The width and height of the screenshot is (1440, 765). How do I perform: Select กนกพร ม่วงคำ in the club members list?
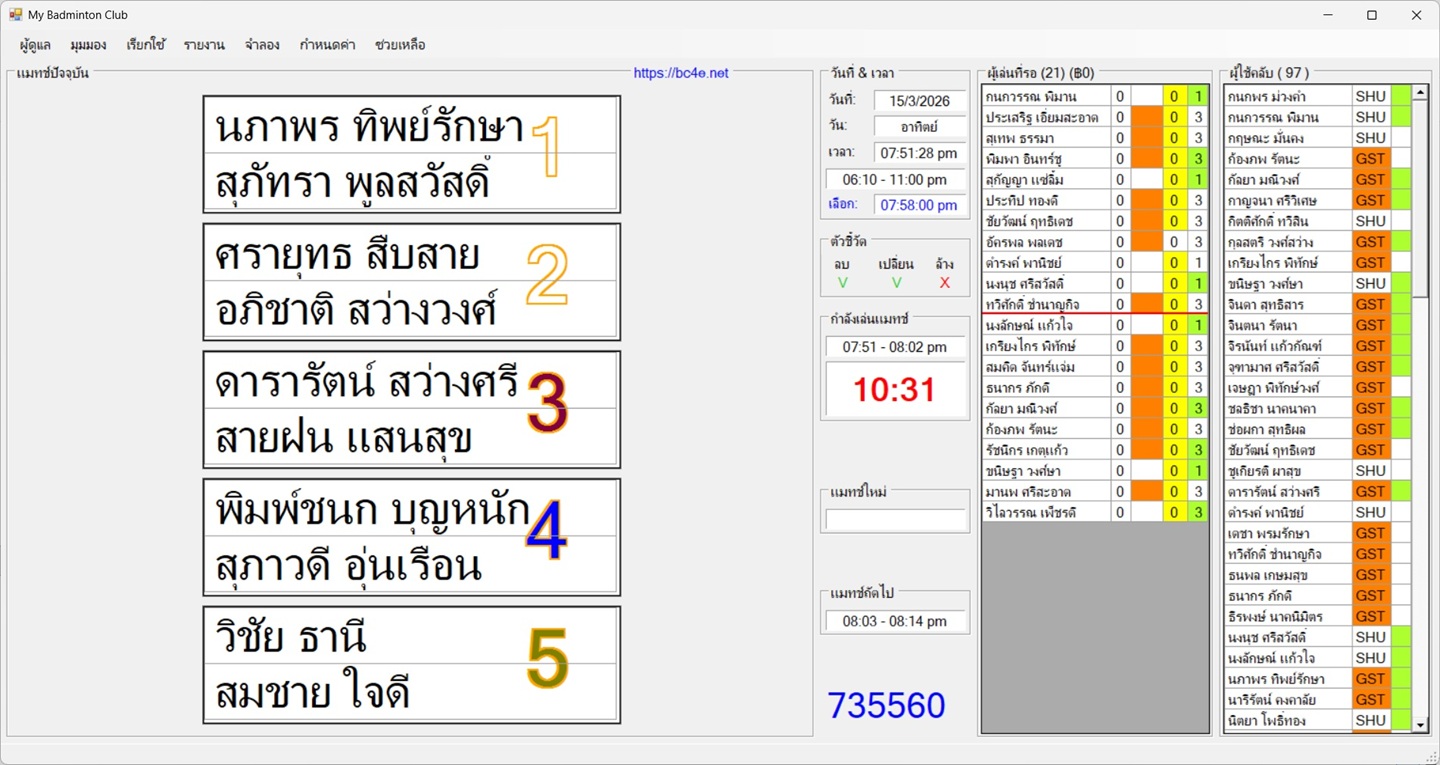1288,96
